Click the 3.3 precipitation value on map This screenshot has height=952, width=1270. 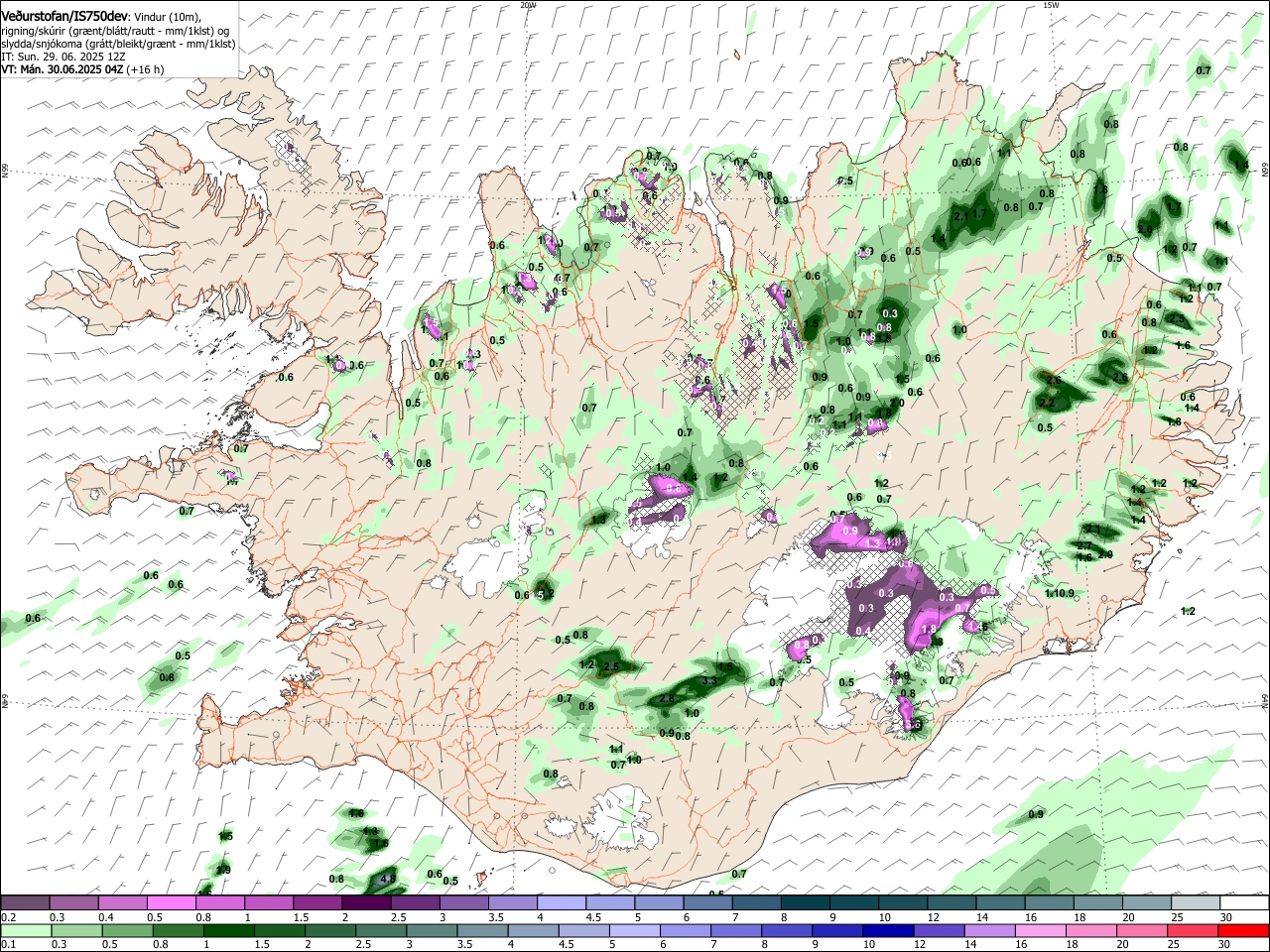708,681
